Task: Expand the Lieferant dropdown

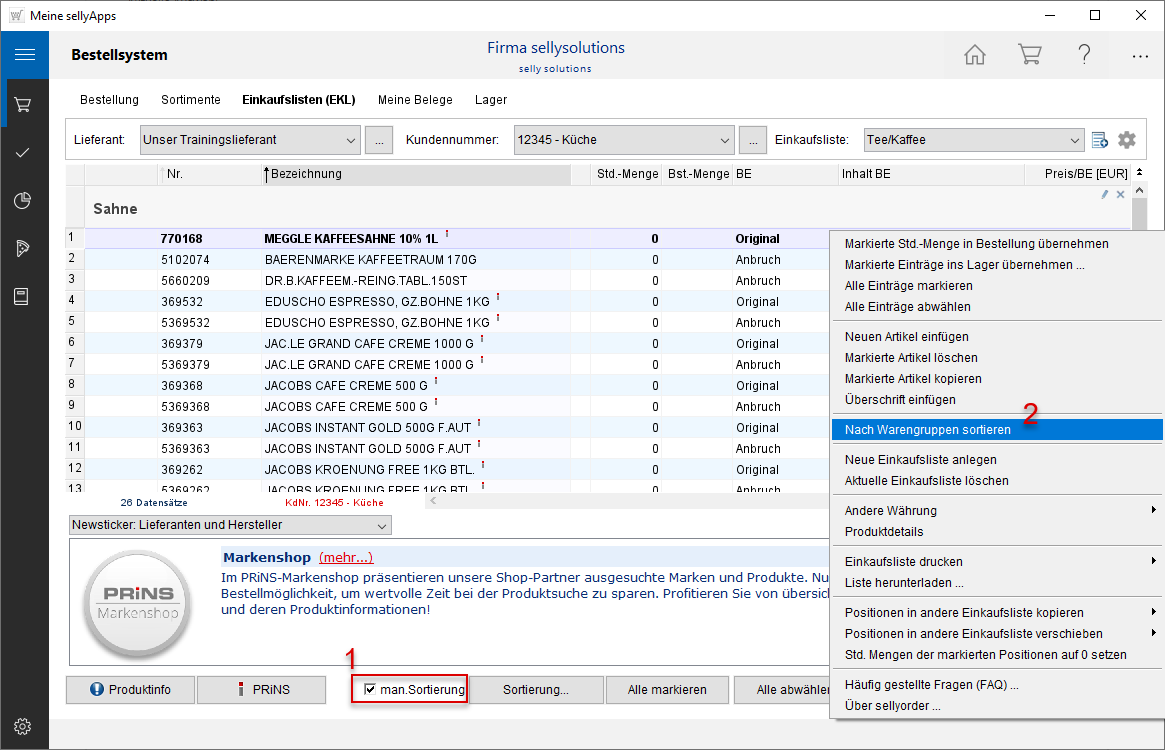Action: click(x=349, y=140)
